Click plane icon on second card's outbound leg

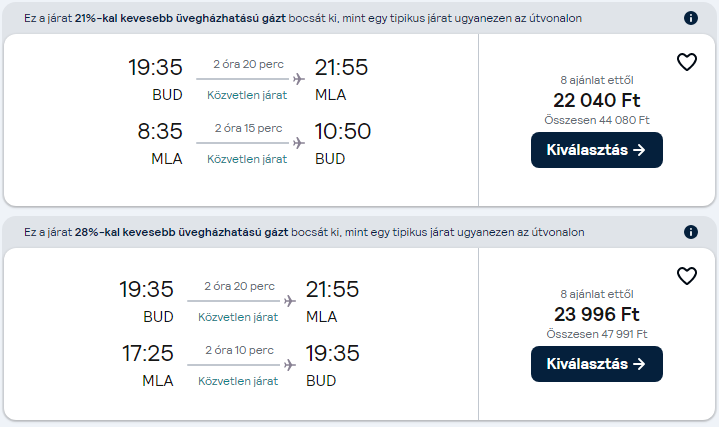(290, 301)
